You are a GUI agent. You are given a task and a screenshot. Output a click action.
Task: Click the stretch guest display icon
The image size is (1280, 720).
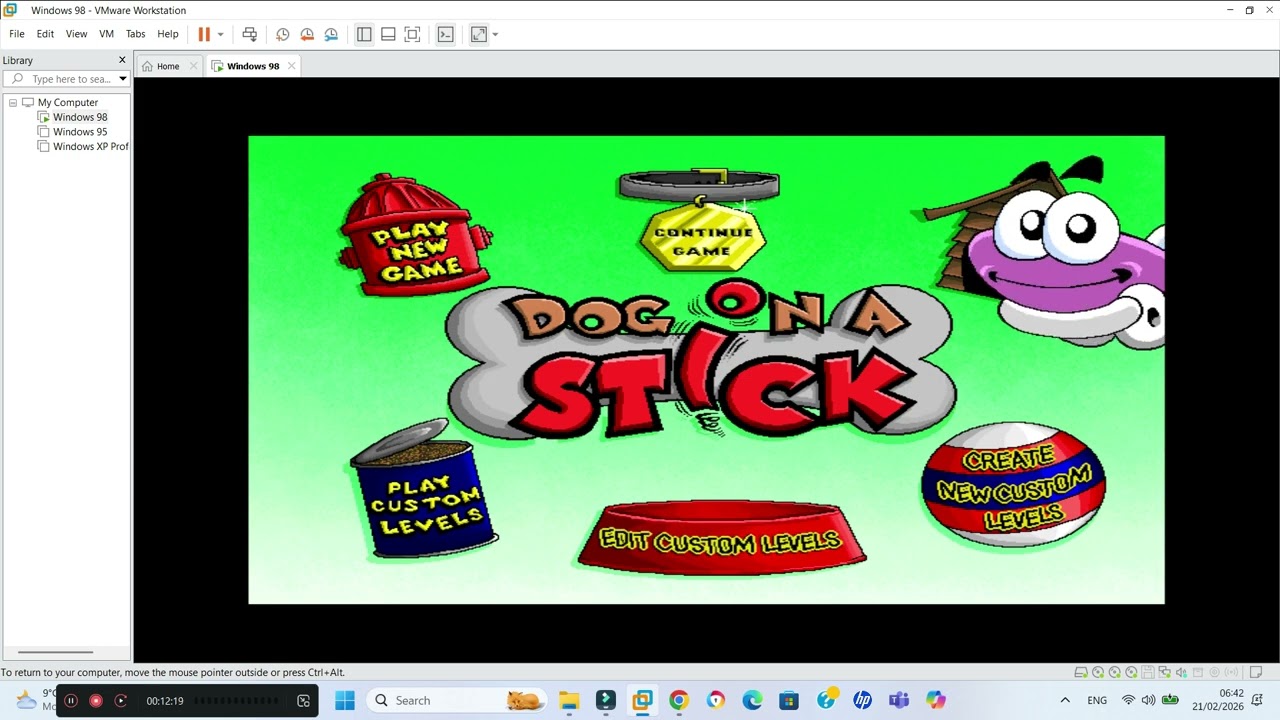[x=479, y=34]
